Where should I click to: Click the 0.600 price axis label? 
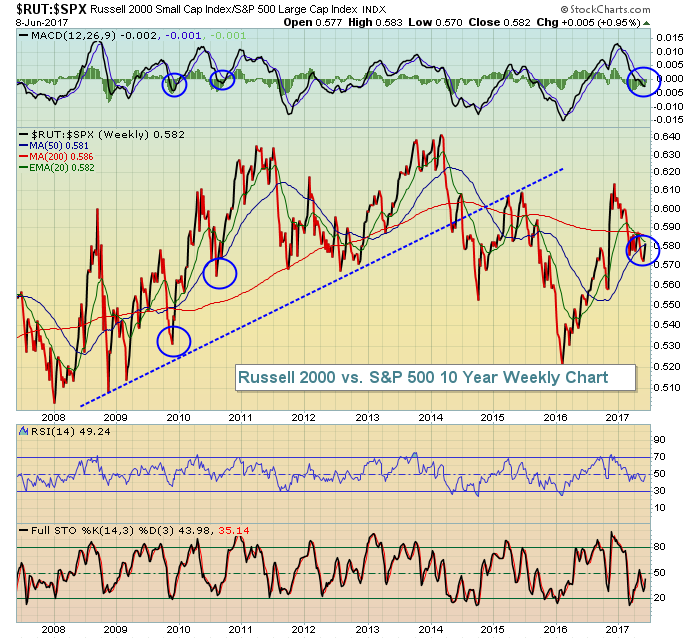[667, 209]
